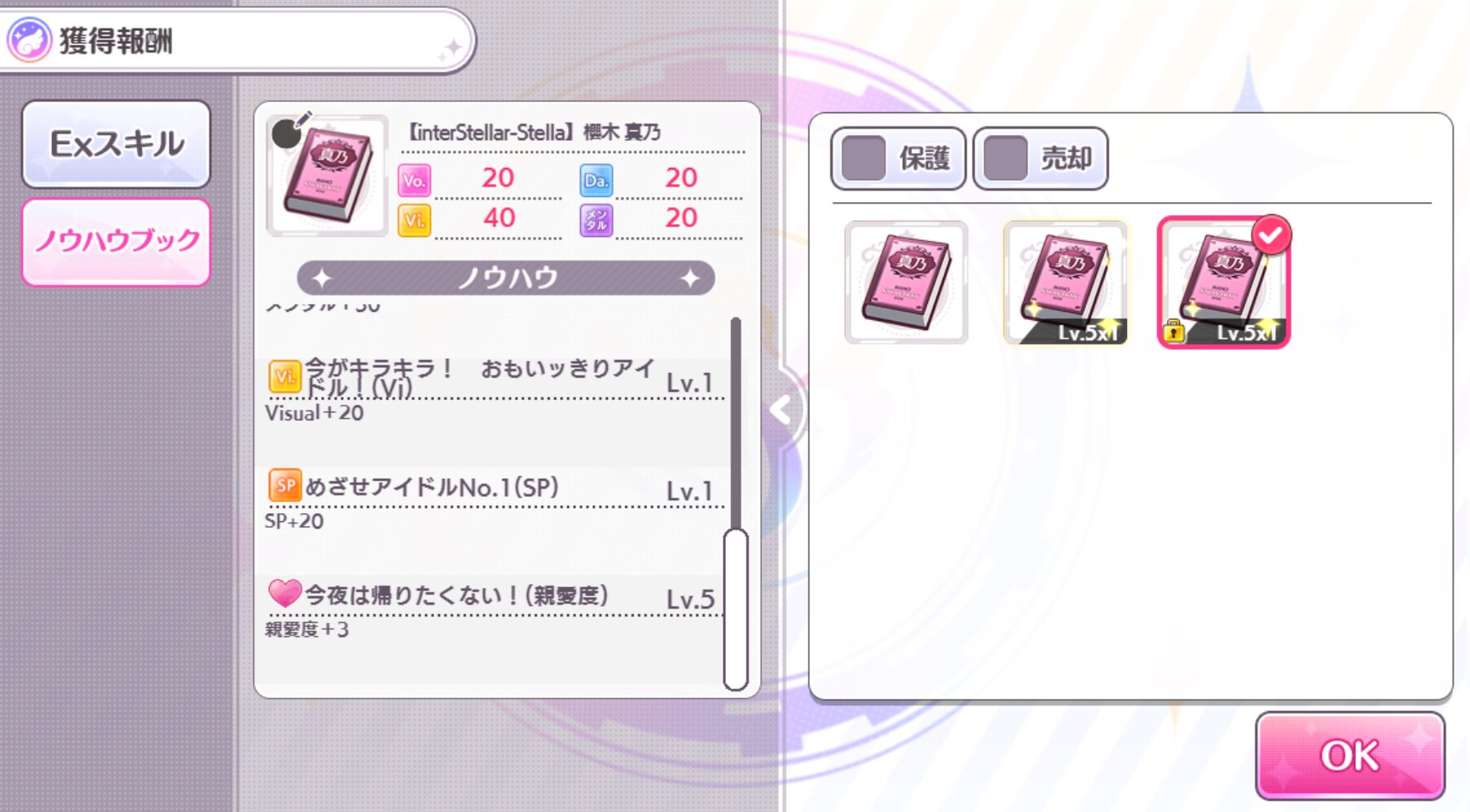The width and height of the screenshot is (1470, 812).
Task: Collapse the detail panel with left arrow
Action: 781,410
